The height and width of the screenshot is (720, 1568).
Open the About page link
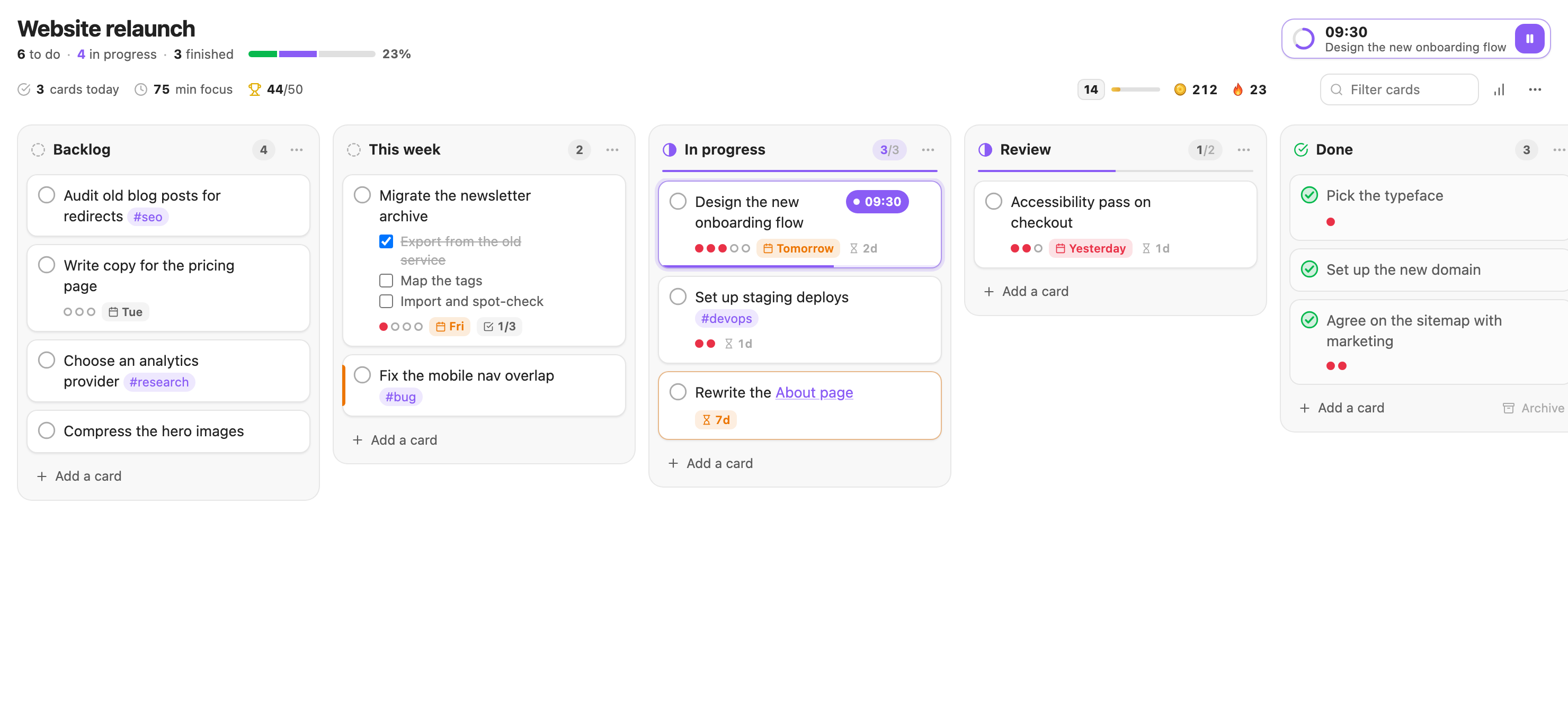[x=814, y=392]
